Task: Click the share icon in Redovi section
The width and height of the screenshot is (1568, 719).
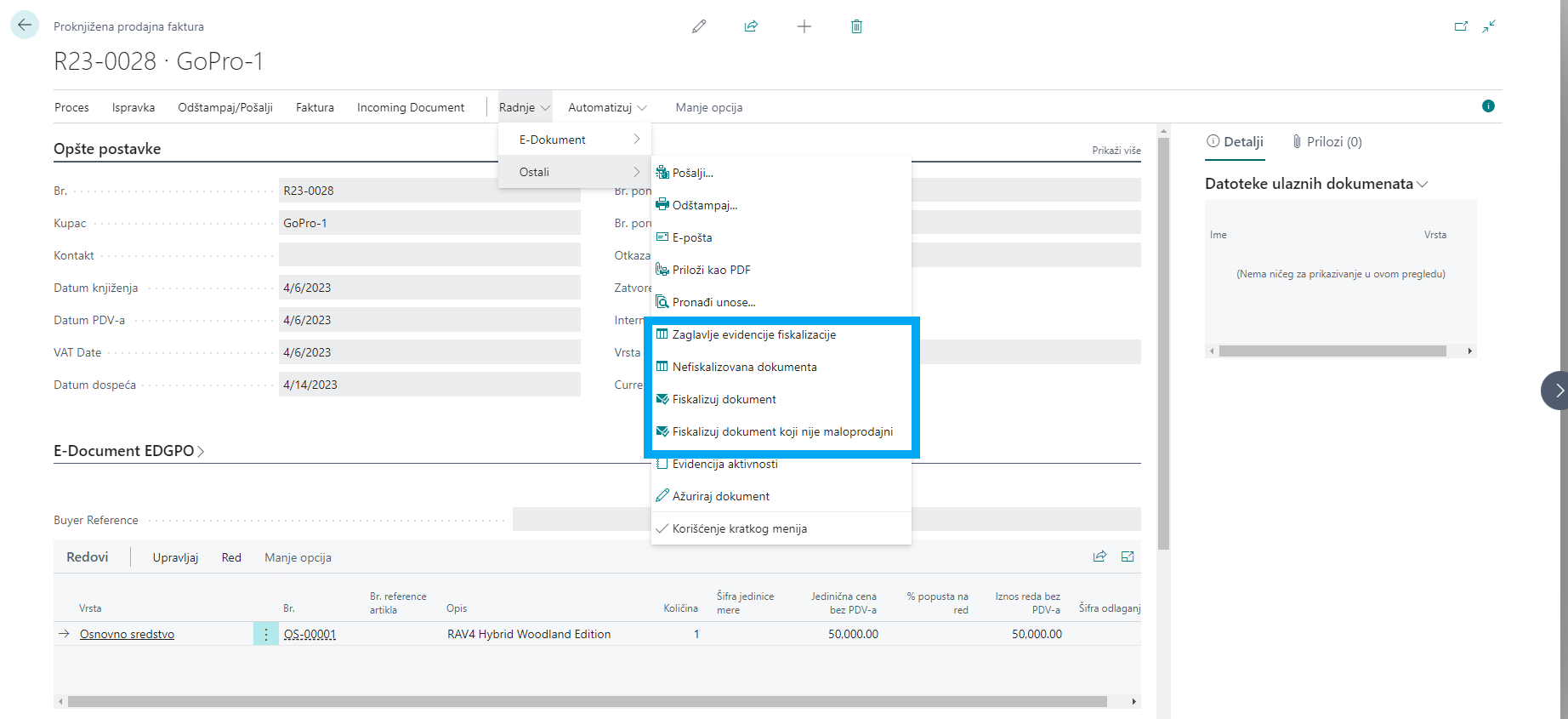Action: 1099,556
